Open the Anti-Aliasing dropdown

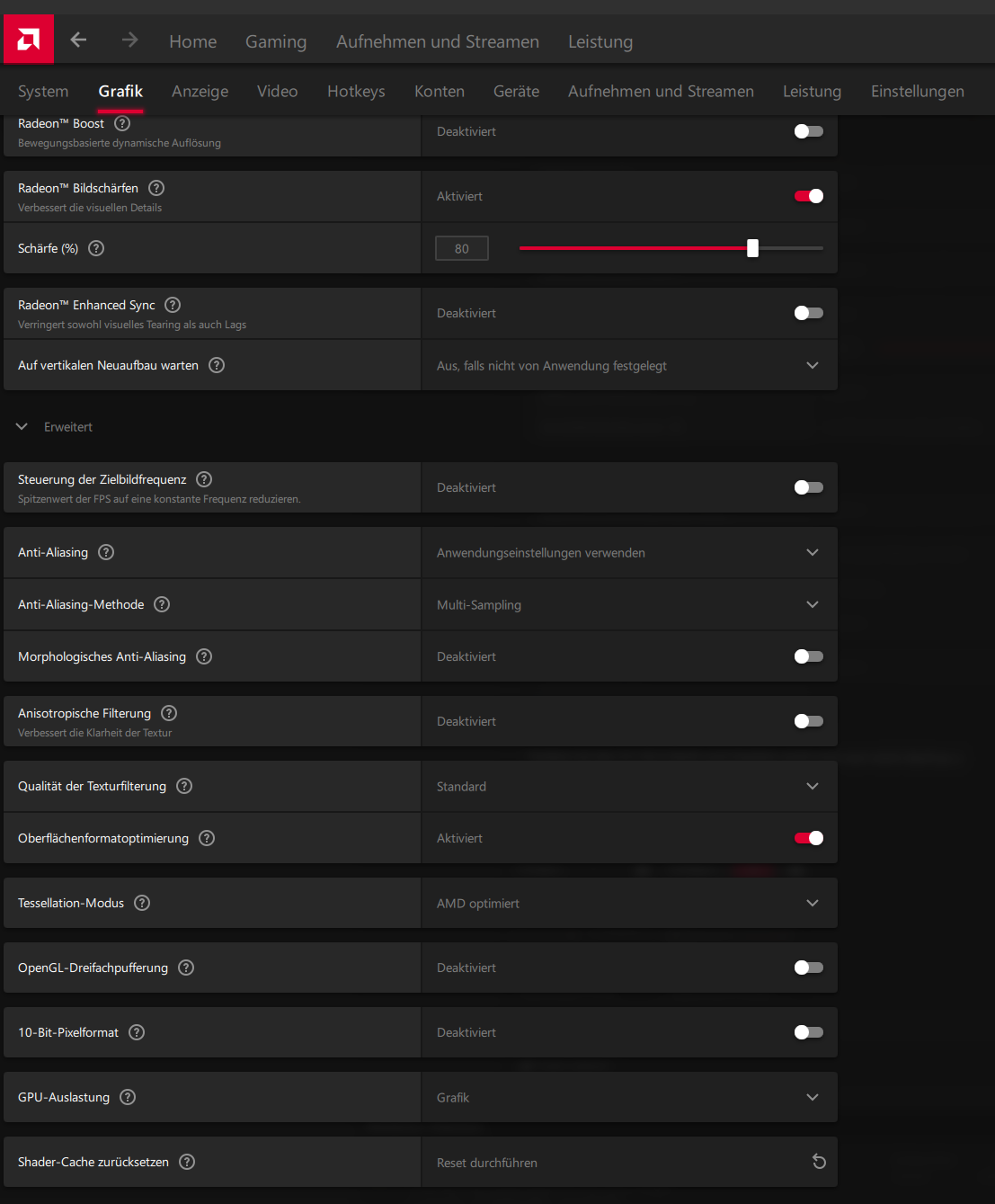pos(629,553)
